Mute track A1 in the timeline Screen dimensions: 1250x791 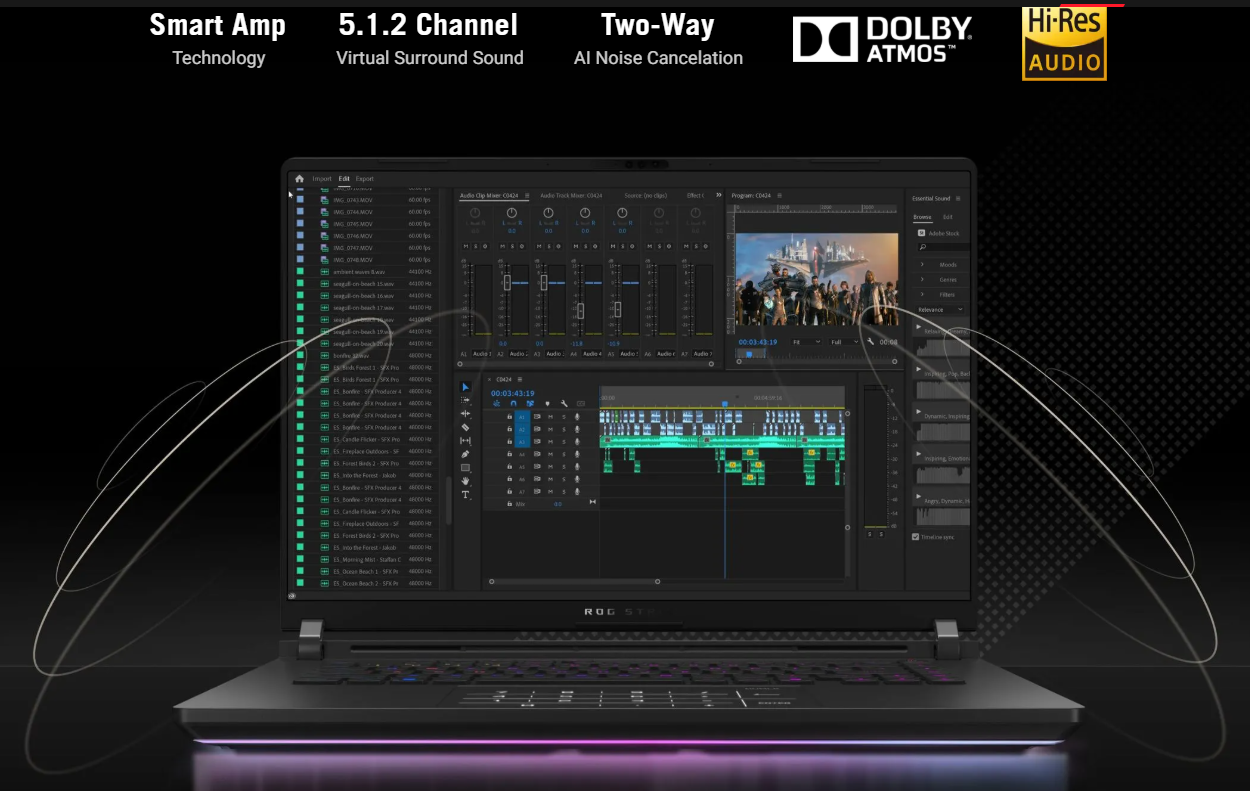click(550, 416)
